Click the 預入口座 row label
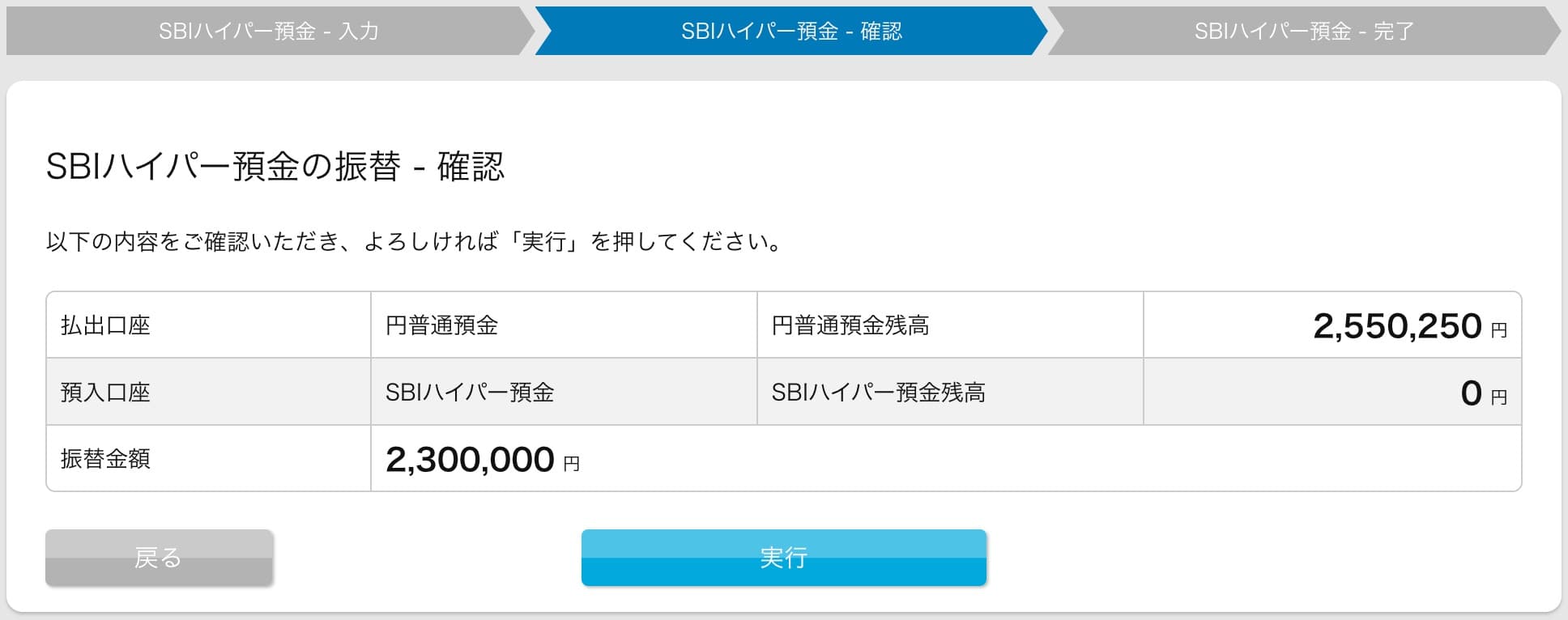Screen dimensions: 1568x620 tap(105, 393)
